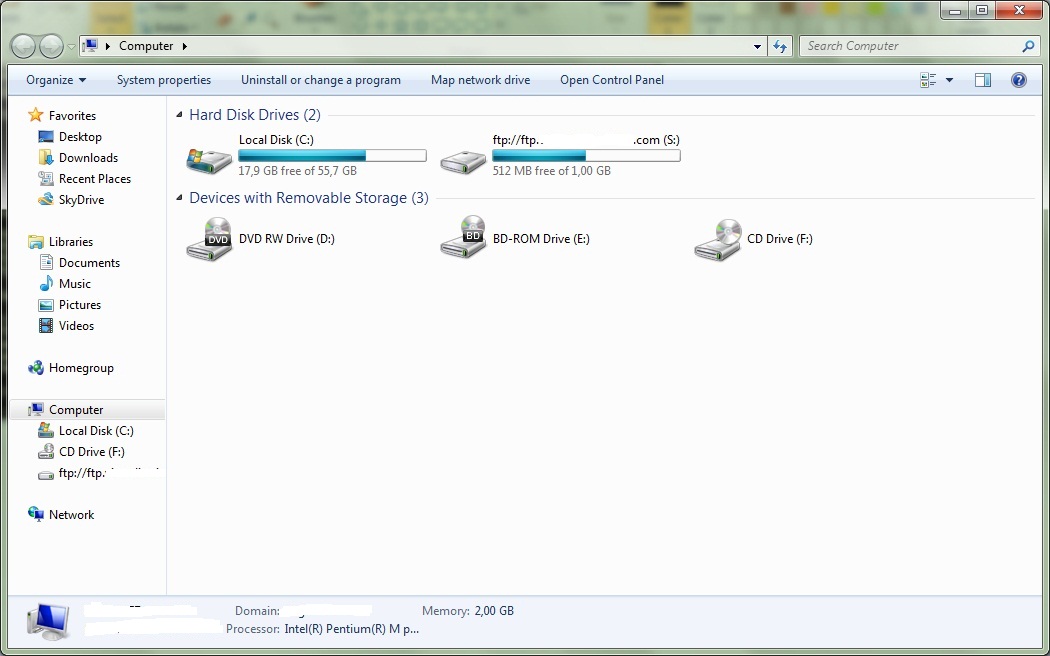Screen dimensions: 1050x656
Task: Click System properties in the toolbar
Action: [164, 80]
